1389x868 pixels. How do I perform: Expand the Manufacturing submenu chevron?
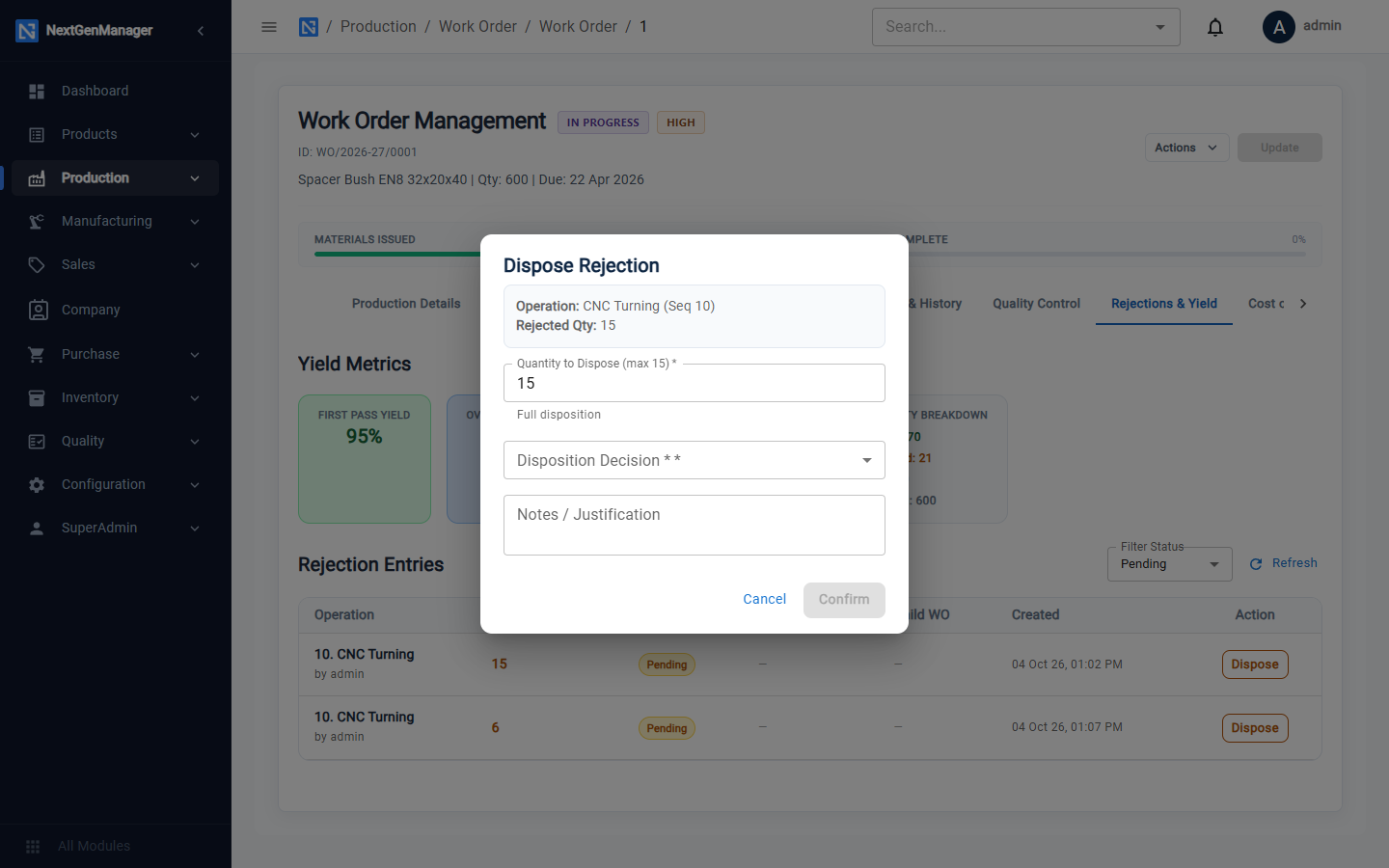tap(195, 222)
